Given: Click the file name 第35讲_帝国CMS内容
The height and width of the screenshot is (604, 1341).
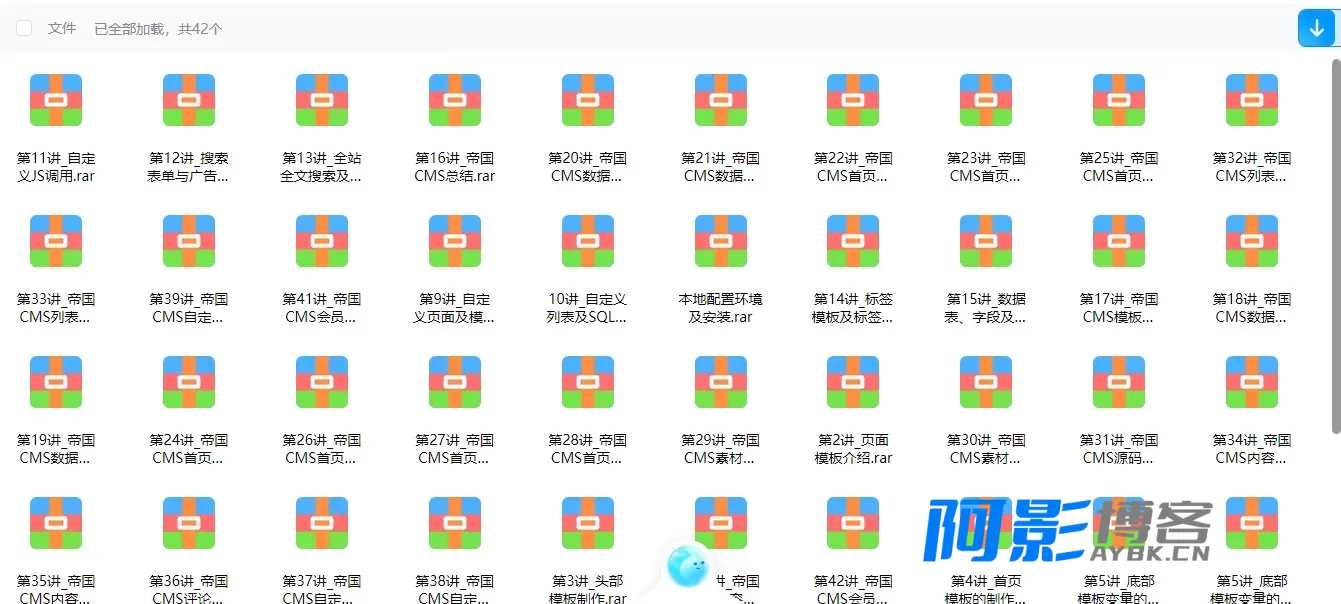Looking at the screenshot, I should [56, 590].
